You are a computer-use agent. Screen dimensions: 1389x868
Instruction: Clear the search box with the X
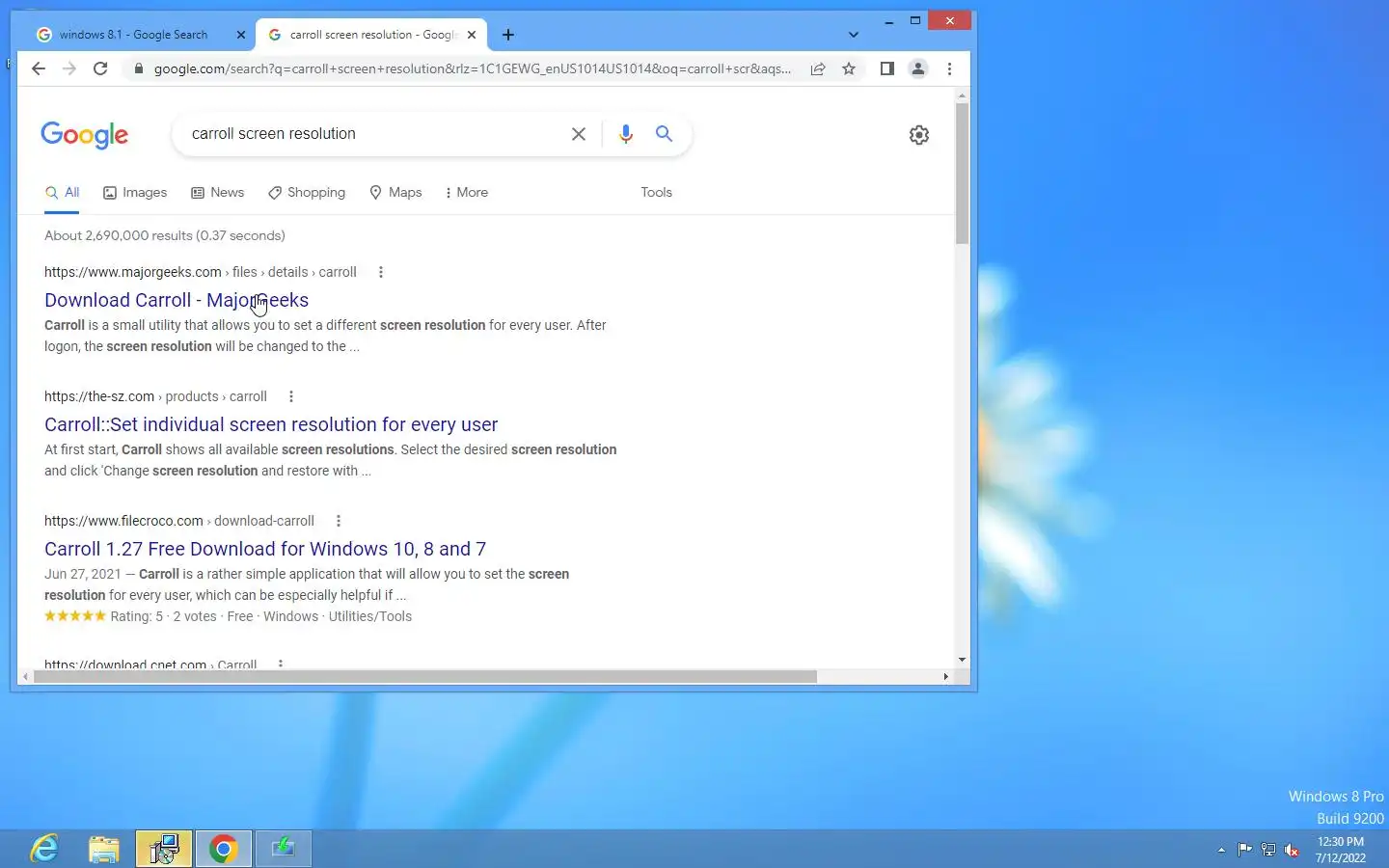pyautogui.click(x=579, y=134)
